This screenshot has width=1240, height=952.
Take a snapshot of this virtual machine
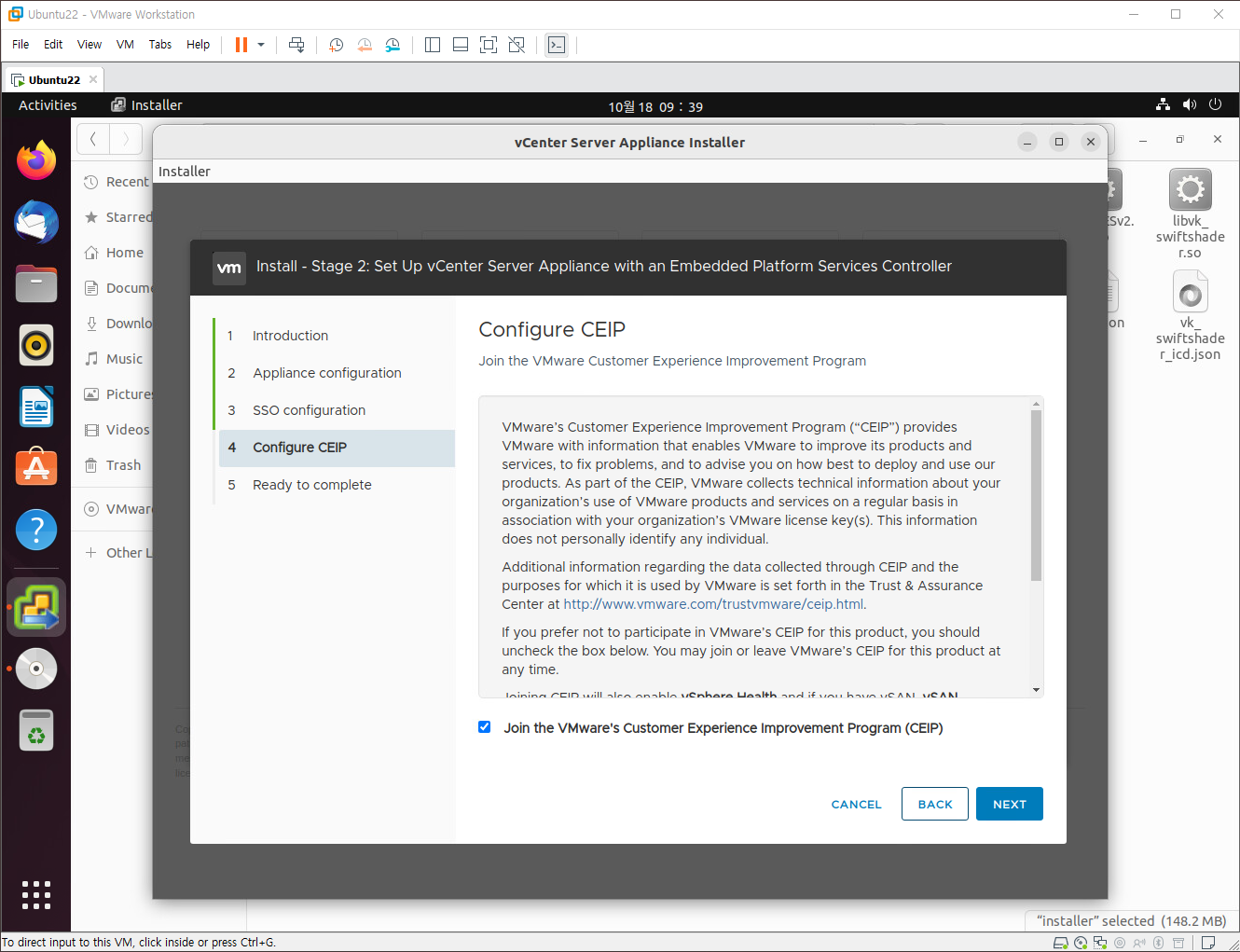tap(337, 45)
